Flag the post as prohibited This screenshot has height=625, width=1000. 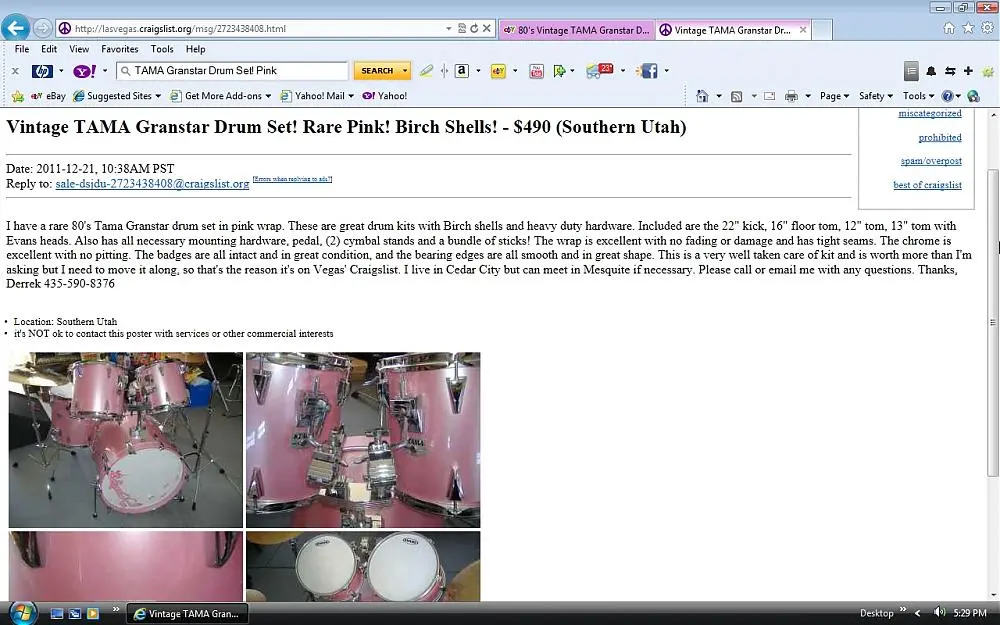(x=940, y=138)
